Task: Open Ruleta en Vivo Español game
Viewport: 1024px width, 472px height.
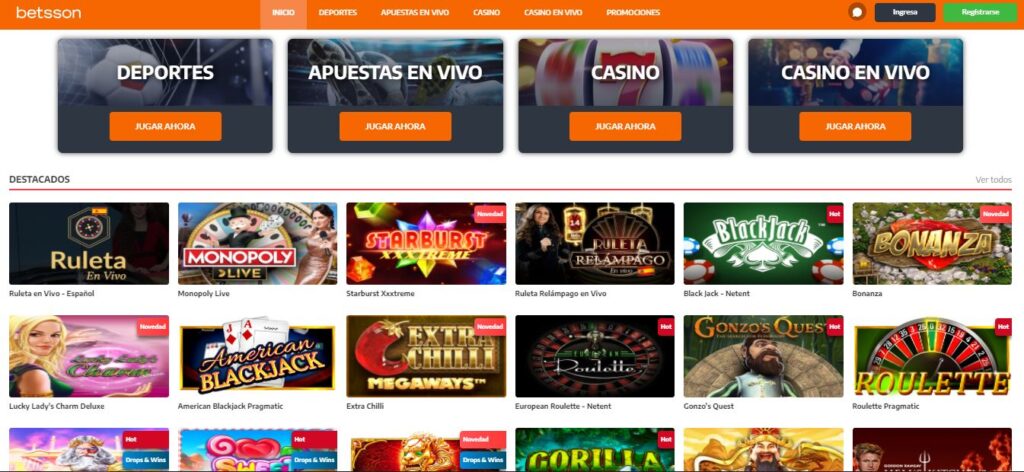Action: (89, 244)
